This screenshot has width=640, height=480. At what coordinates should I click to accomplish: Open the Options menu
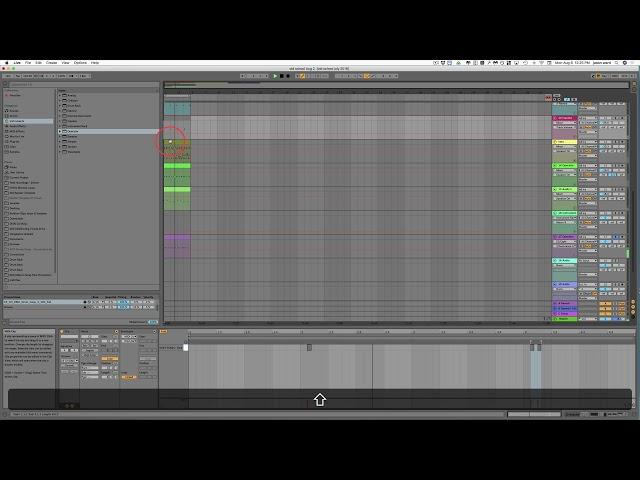tap(80, 63)
